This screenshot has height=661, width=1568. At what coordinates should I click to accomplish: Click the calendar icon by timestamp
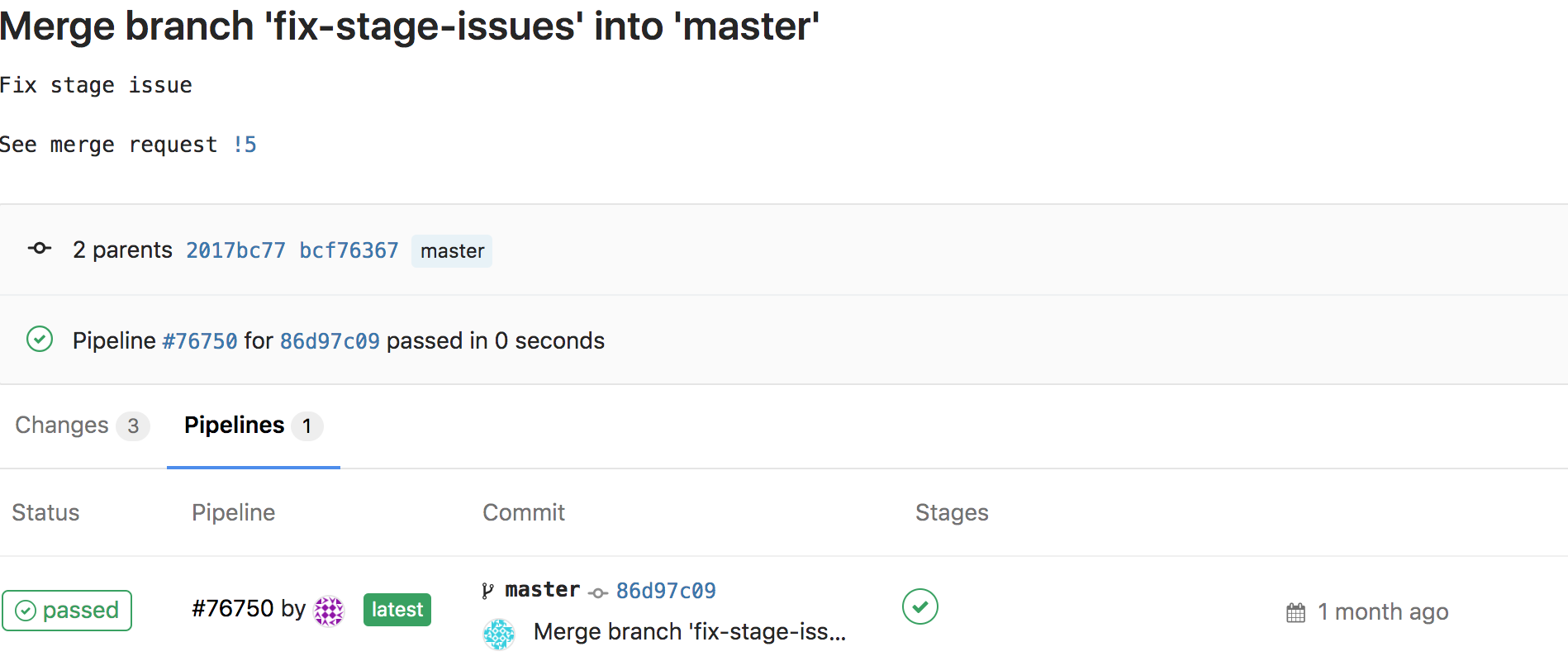(1295, 612)
